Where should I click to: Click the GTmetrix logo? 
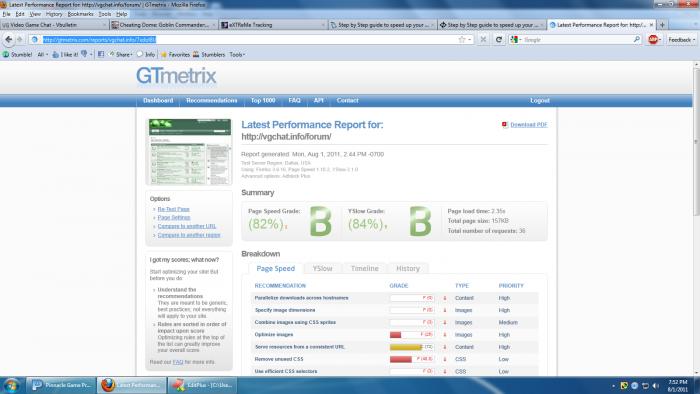176,76
